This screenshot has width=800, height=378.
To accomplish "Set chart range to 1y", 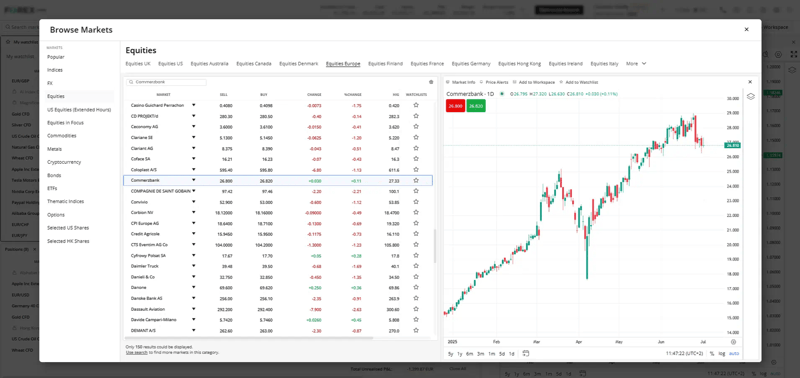I will [x=460, y=353].
